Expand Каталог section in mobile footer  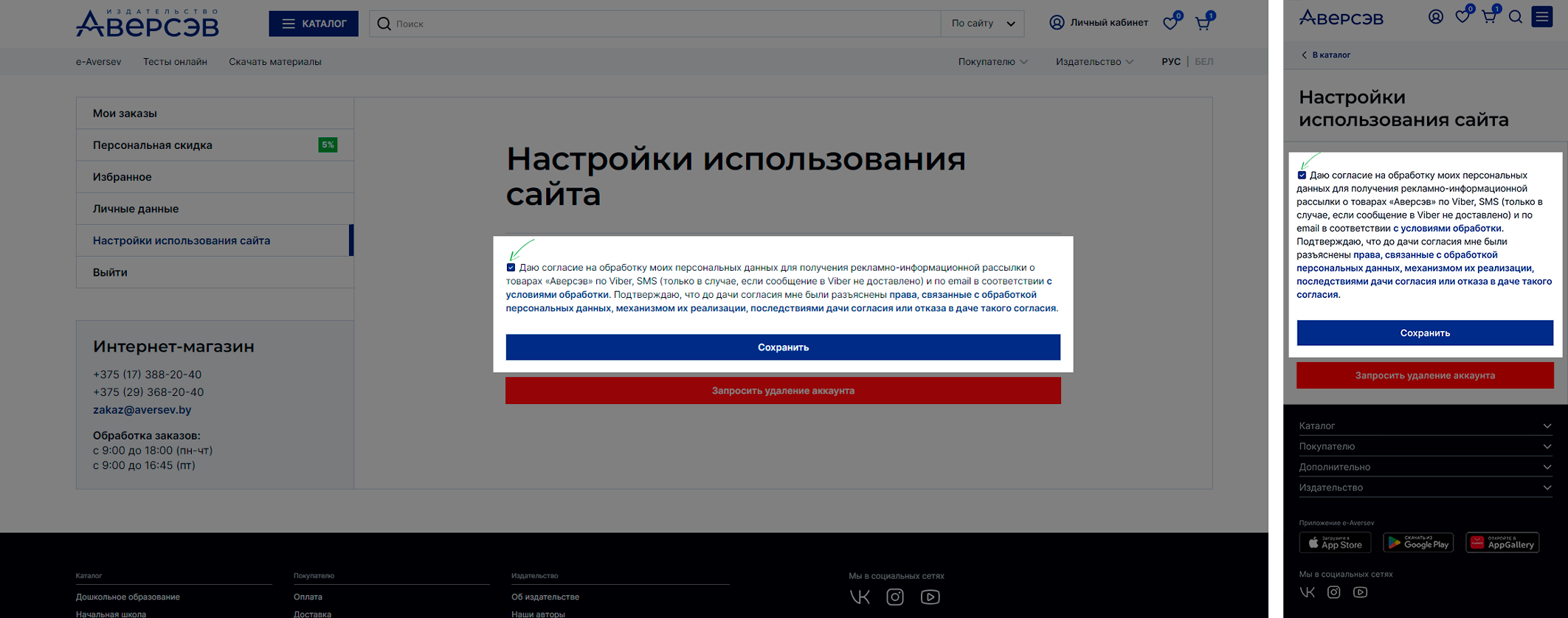pos(1425,426)
